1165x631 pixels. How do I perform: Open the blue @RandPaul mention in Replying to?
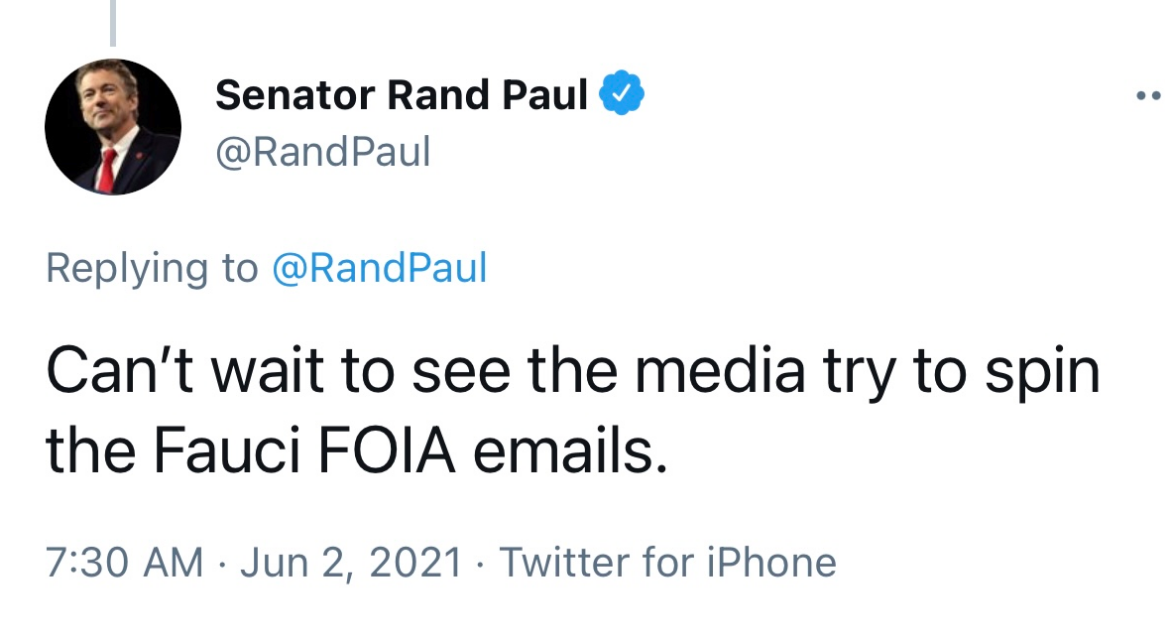(380, 268)
